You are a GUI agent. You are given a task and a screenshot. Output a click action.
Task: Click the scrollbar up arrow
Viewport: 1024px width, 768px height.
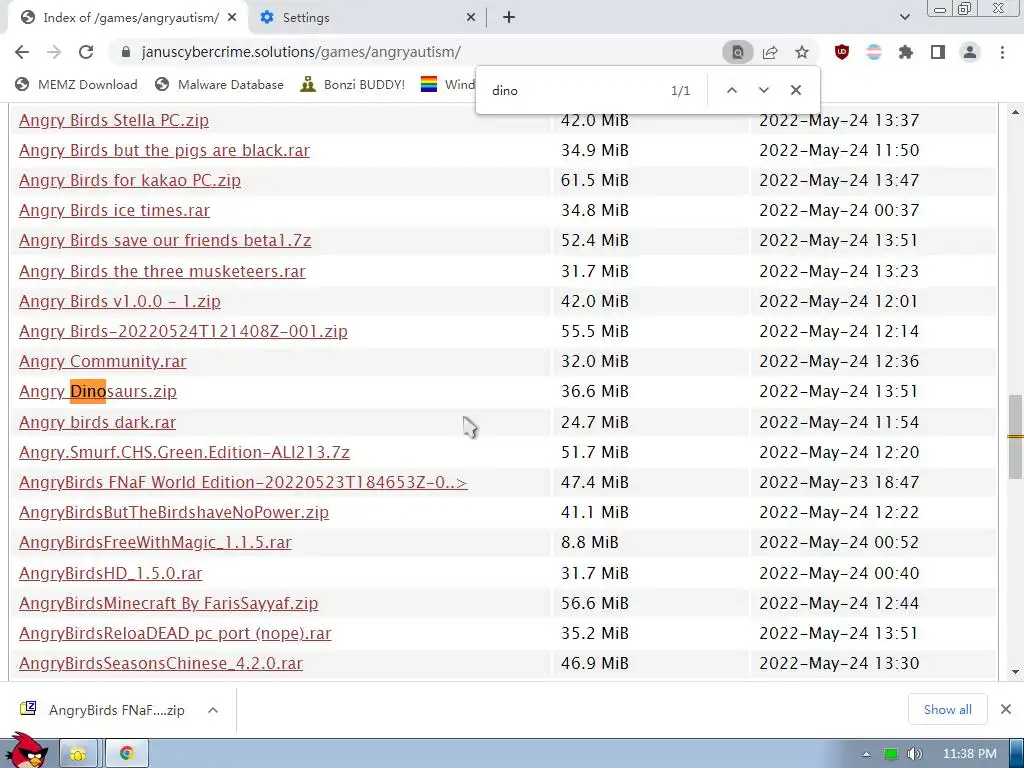1015,112
